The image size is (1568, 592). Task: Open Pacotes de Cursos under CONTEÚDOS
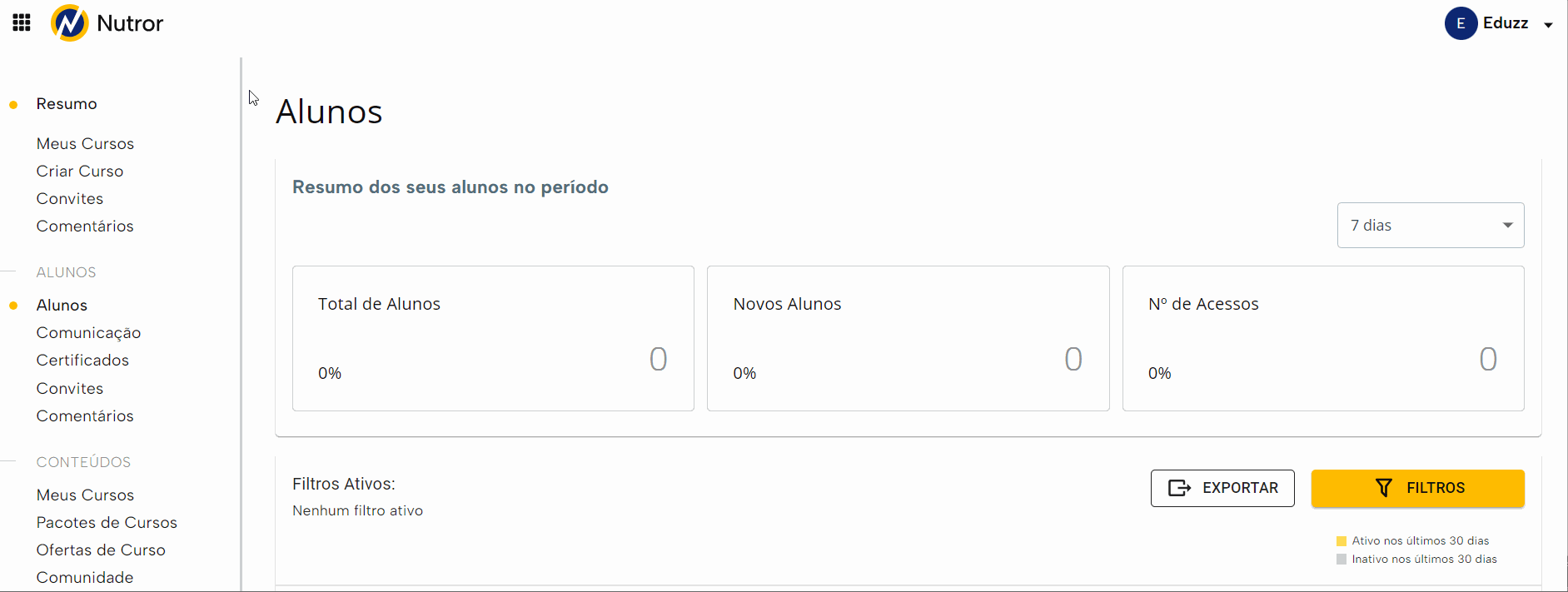pyautogui.click(x=107, y=523)
